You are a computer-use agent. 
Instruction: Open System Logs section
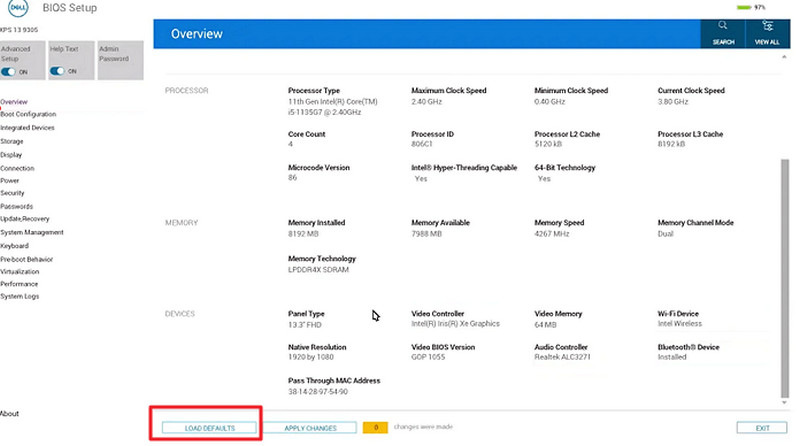tap(19, 296)
